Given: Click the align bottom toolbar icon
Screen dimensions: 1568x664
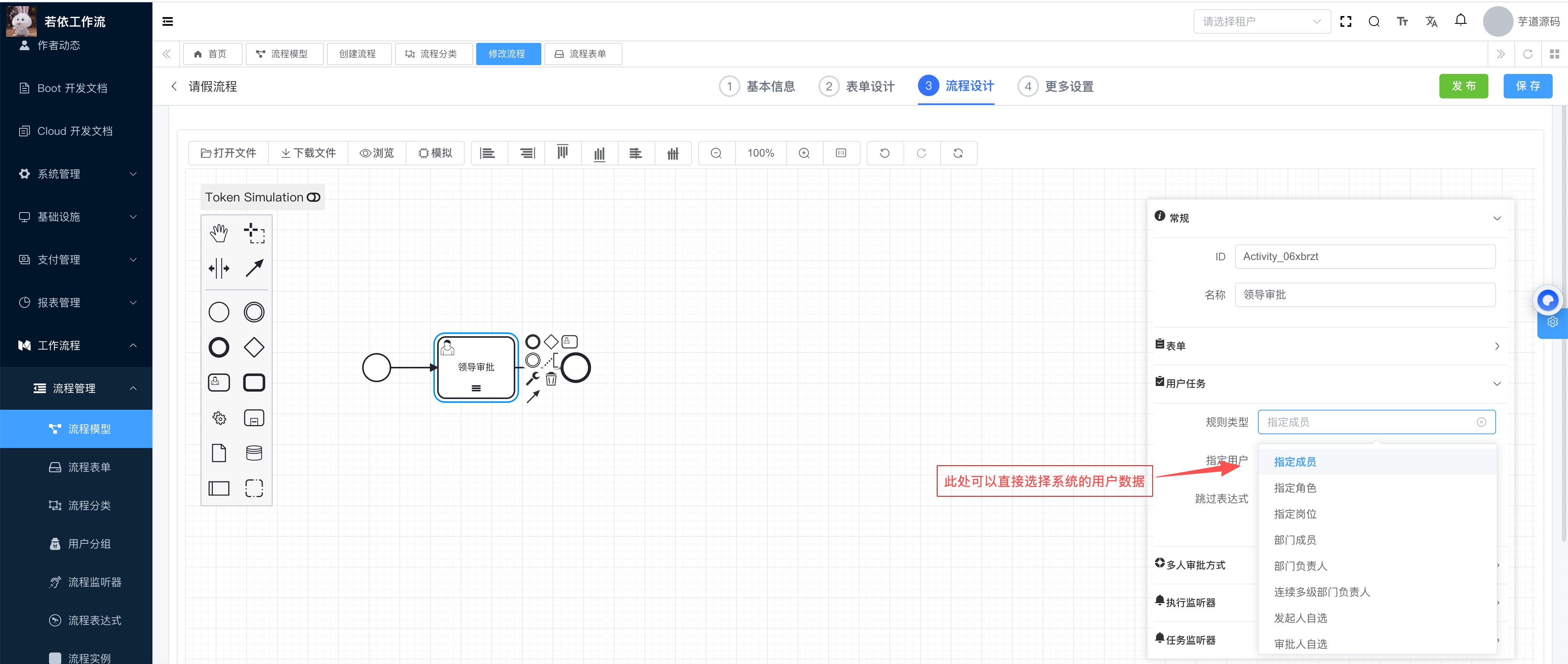Looking at the screenshot, I should (x=599, y=153).
